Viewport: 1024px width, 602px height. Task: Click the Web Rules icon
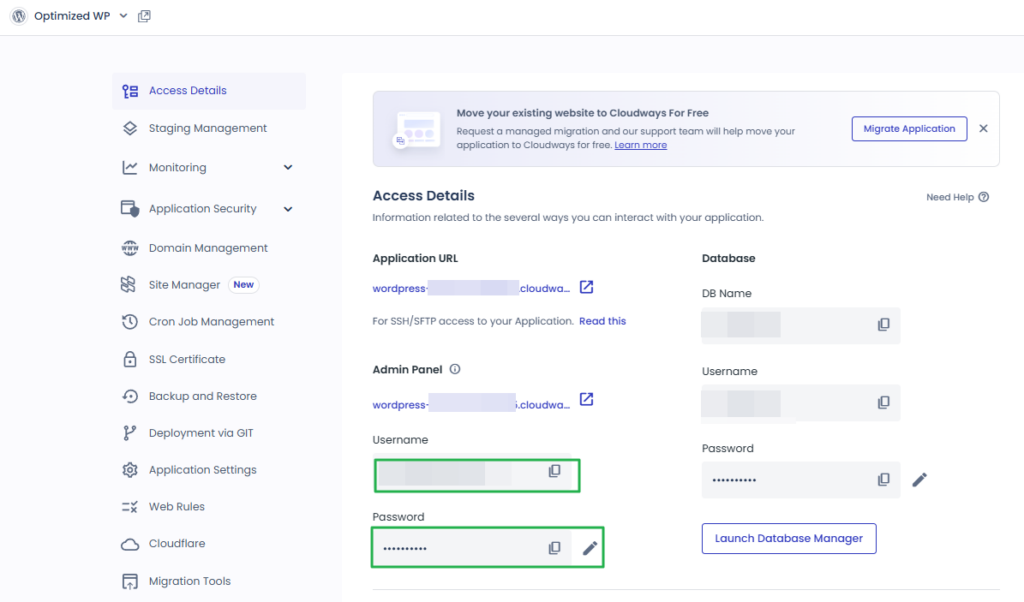[129, 507]
